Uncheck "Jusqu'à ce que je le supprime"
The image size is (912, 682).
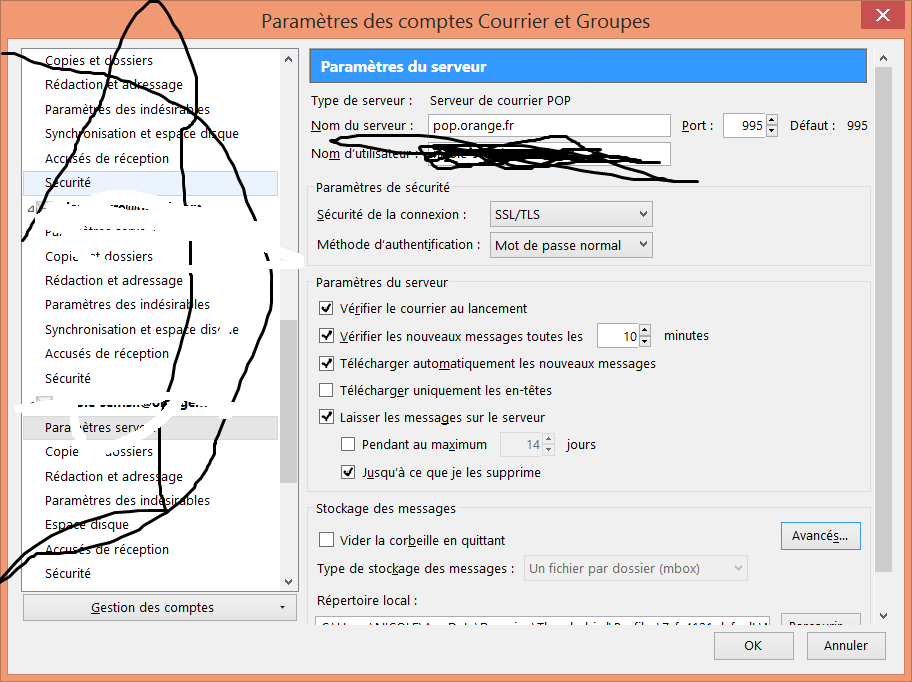tap(348, 471)
